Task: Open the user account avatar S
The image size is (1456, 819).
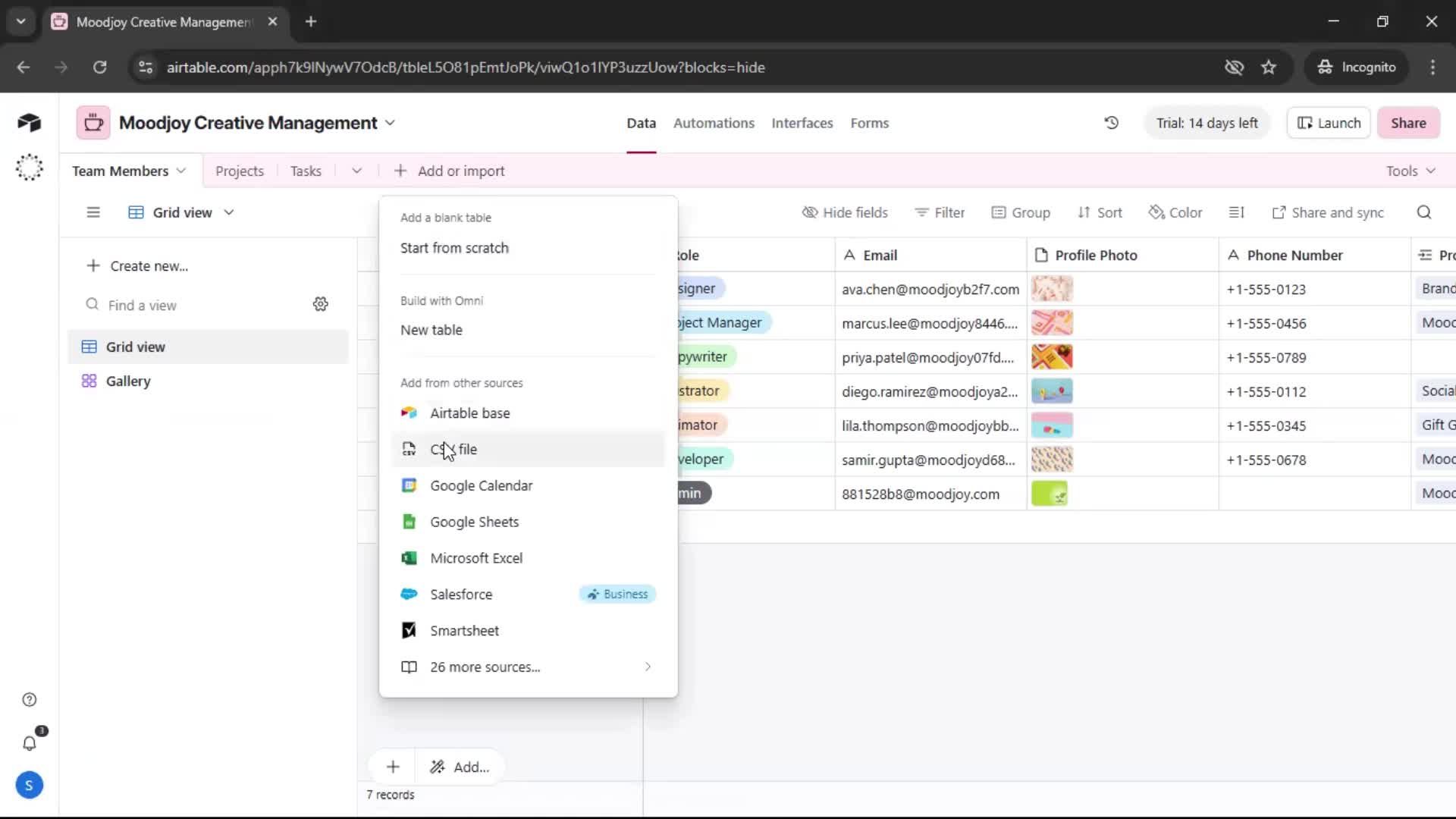Action: click(29, 786)
